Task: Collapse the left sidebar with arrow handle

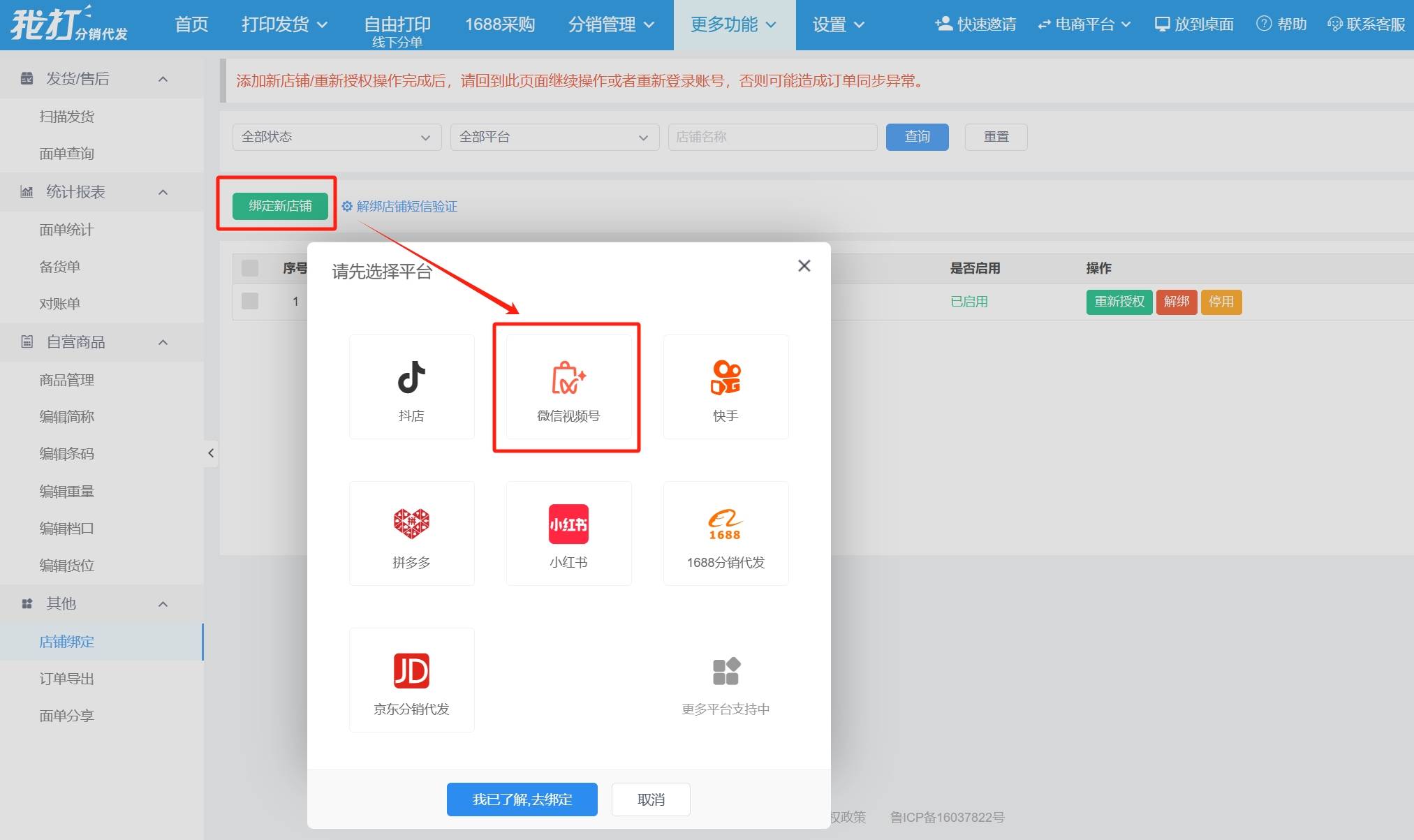Action: click(x=211, y=453)
